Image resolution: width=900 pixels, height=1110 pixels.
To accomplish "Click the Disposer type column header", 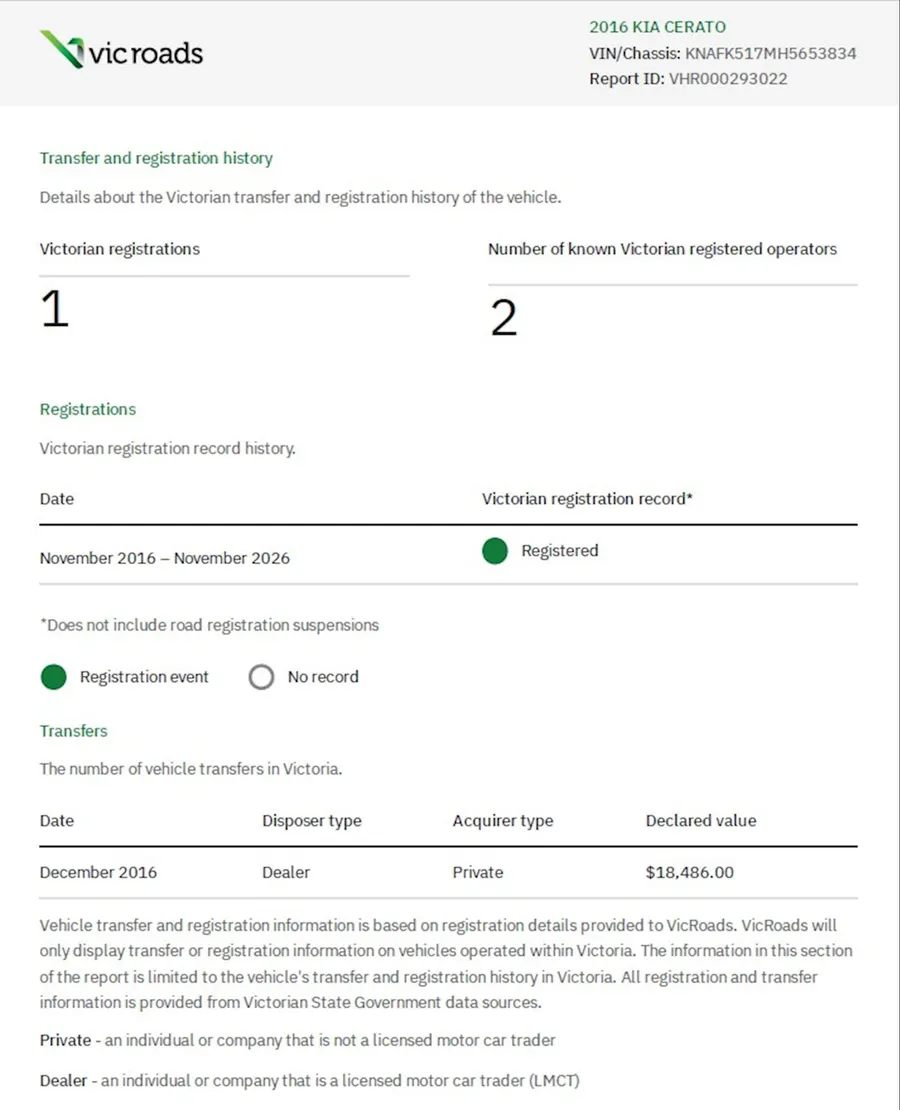I will point(312,820).
